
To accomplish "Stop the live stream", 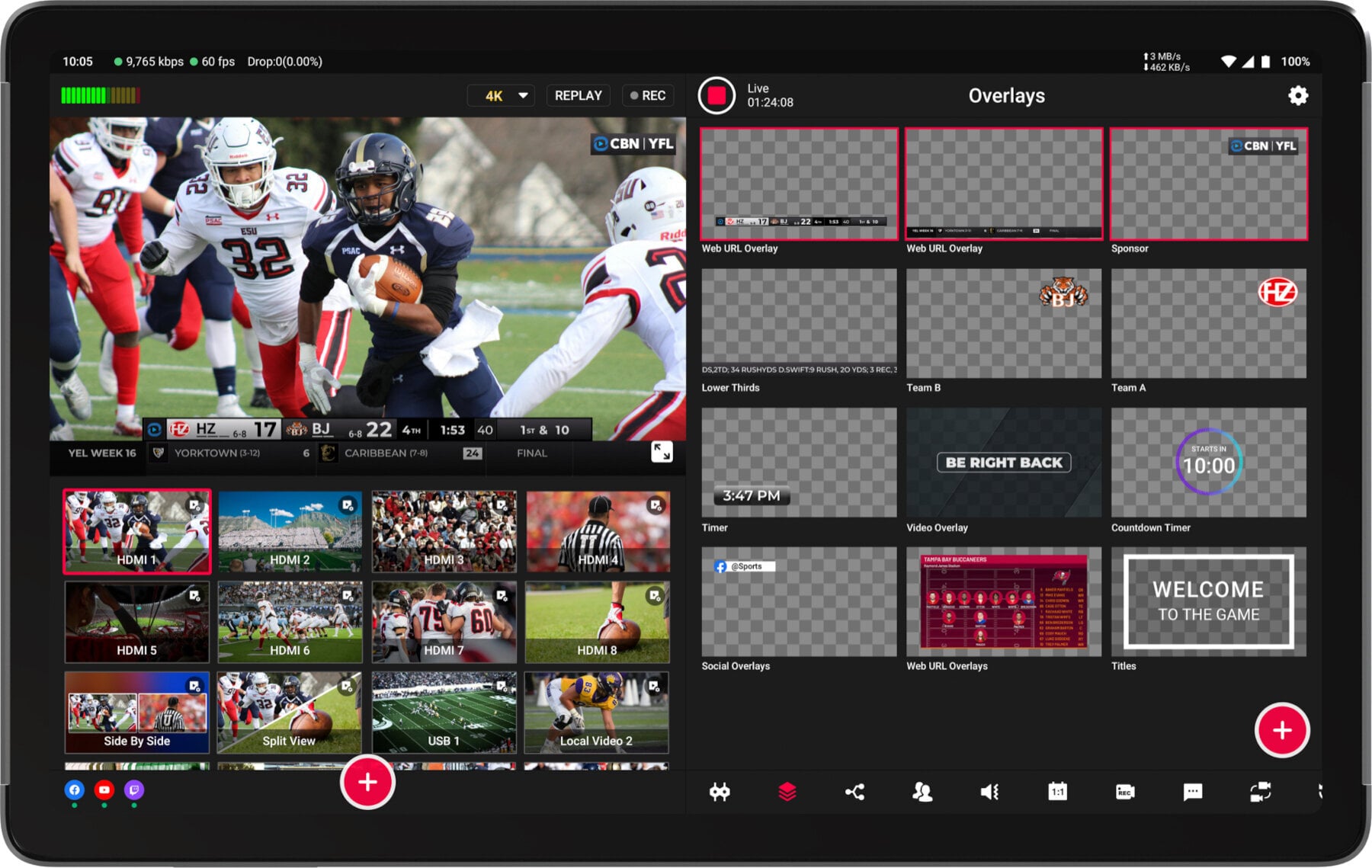I will click(716, 95).
